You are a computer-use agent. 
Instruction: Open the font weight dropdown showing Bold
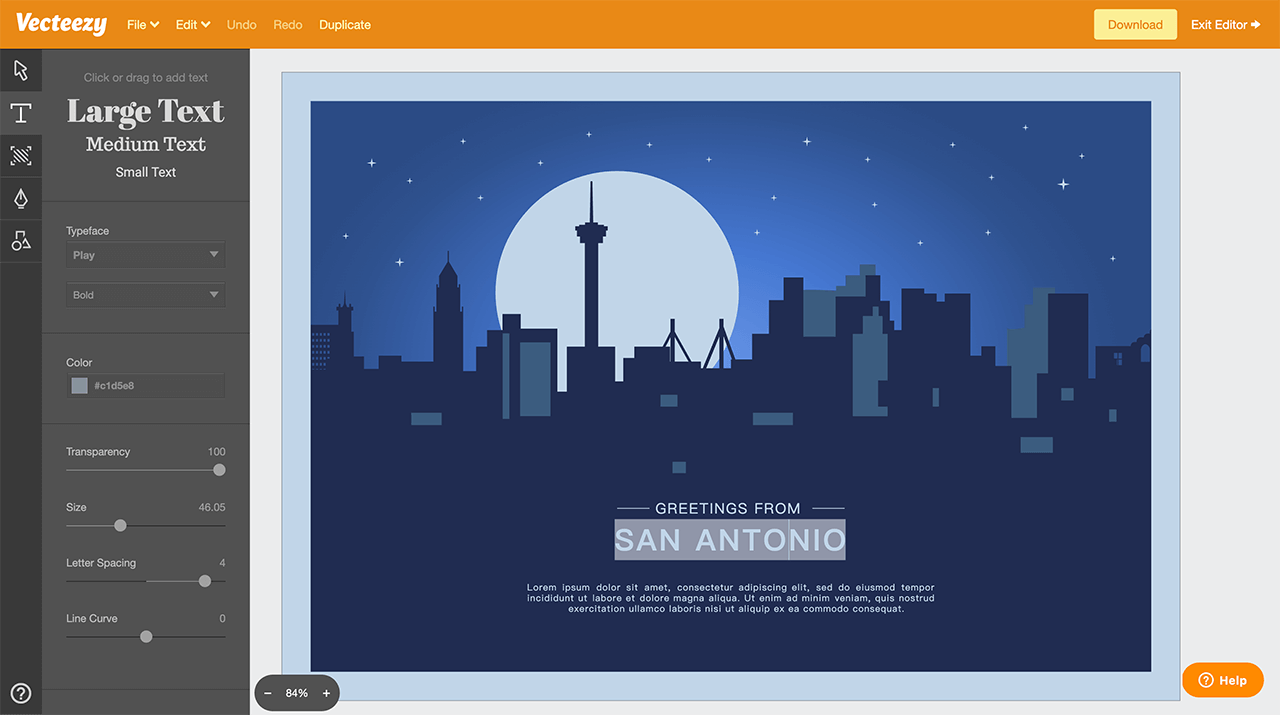click(145, 295)
